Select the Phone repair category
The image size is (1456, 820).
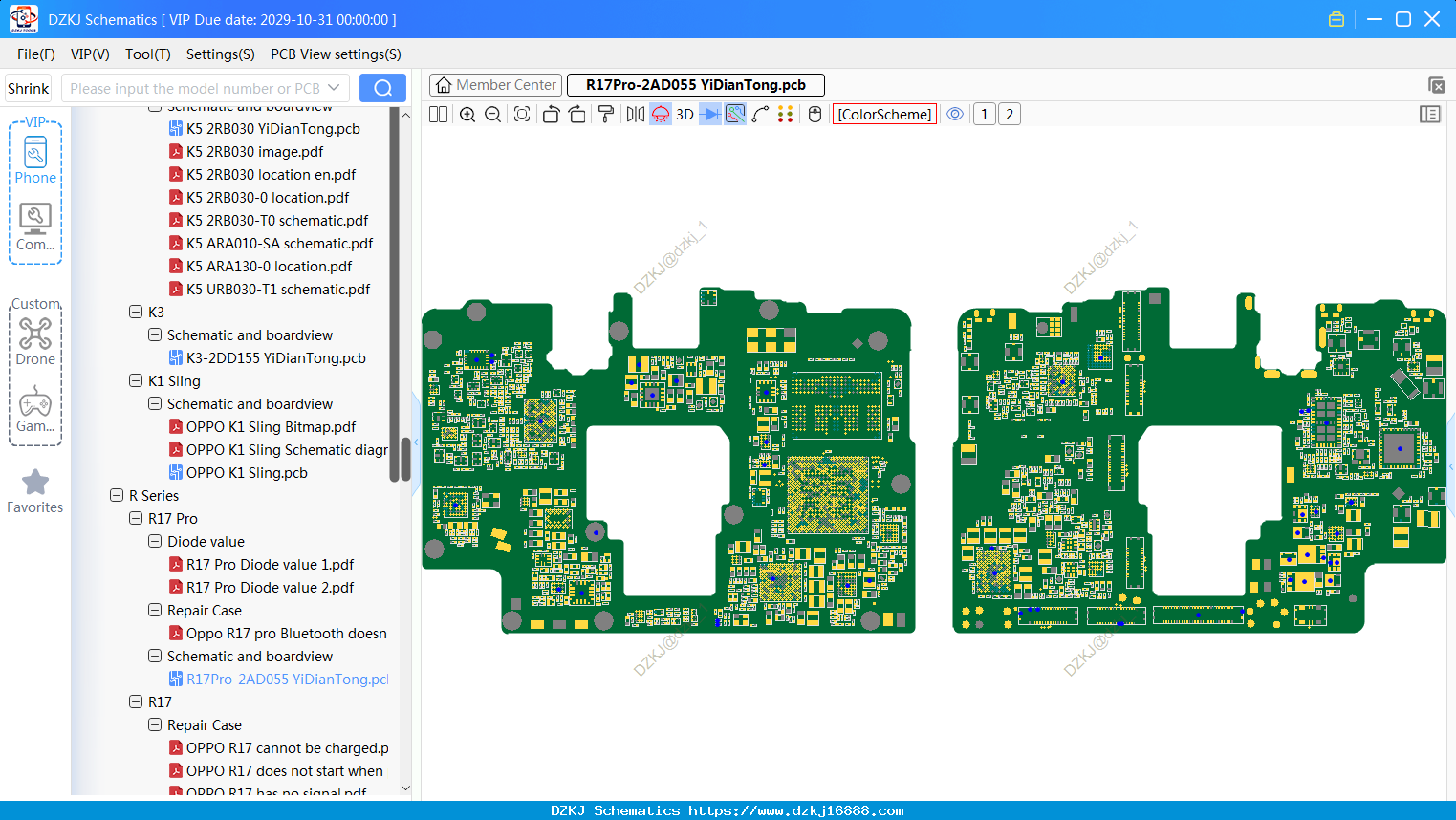35,160
